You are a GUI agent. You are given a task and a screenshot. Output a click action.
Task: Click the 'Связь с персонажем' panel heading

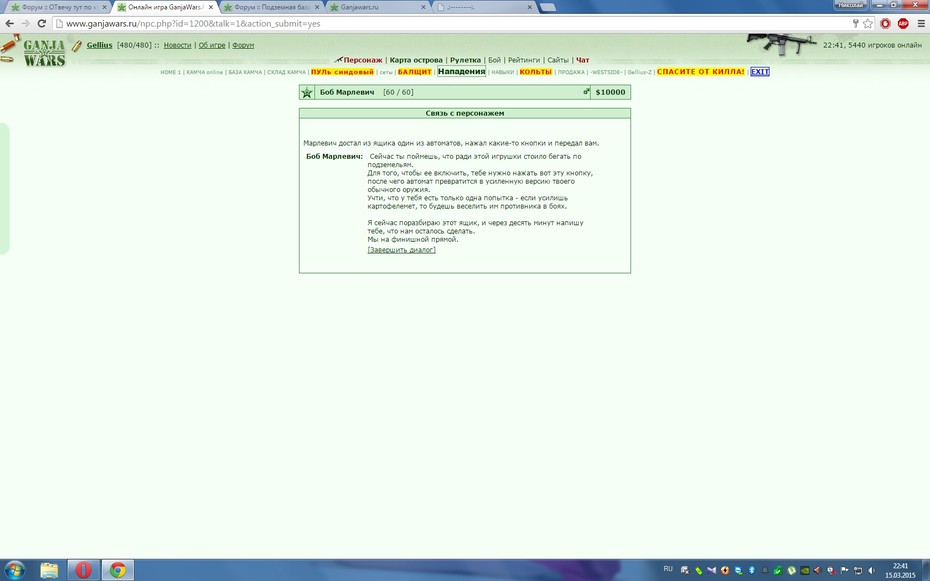pos(464,113)
